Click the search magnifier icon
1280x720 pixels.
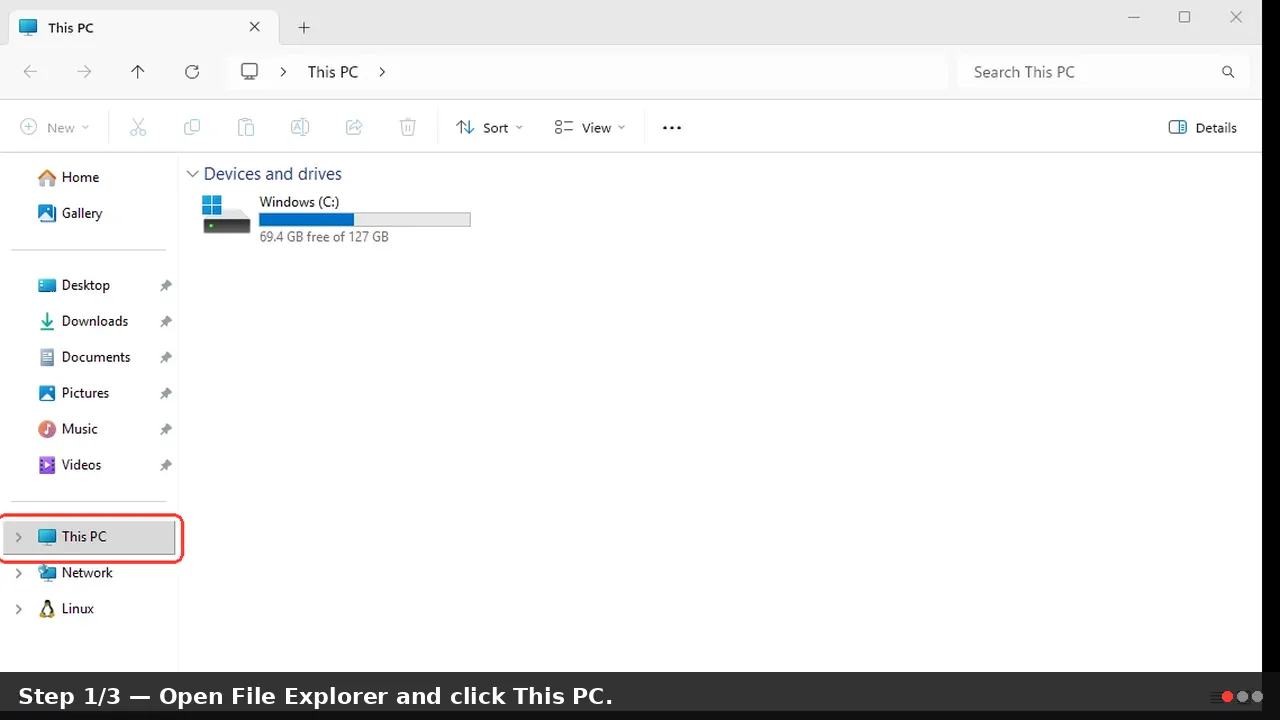click(1228, 72)
